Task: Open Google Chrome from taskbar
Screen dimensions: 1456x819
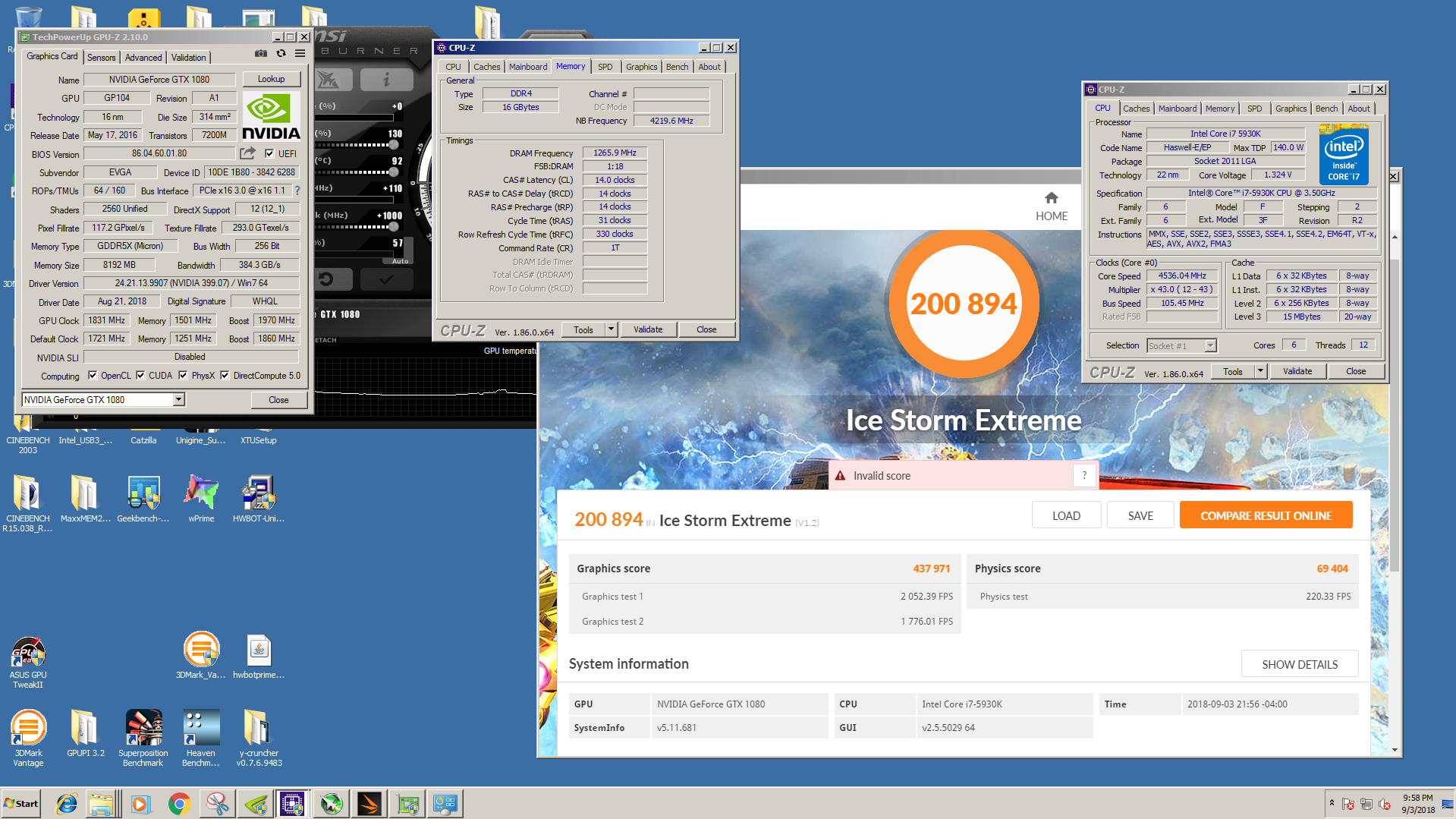Action: pos(179,804)
